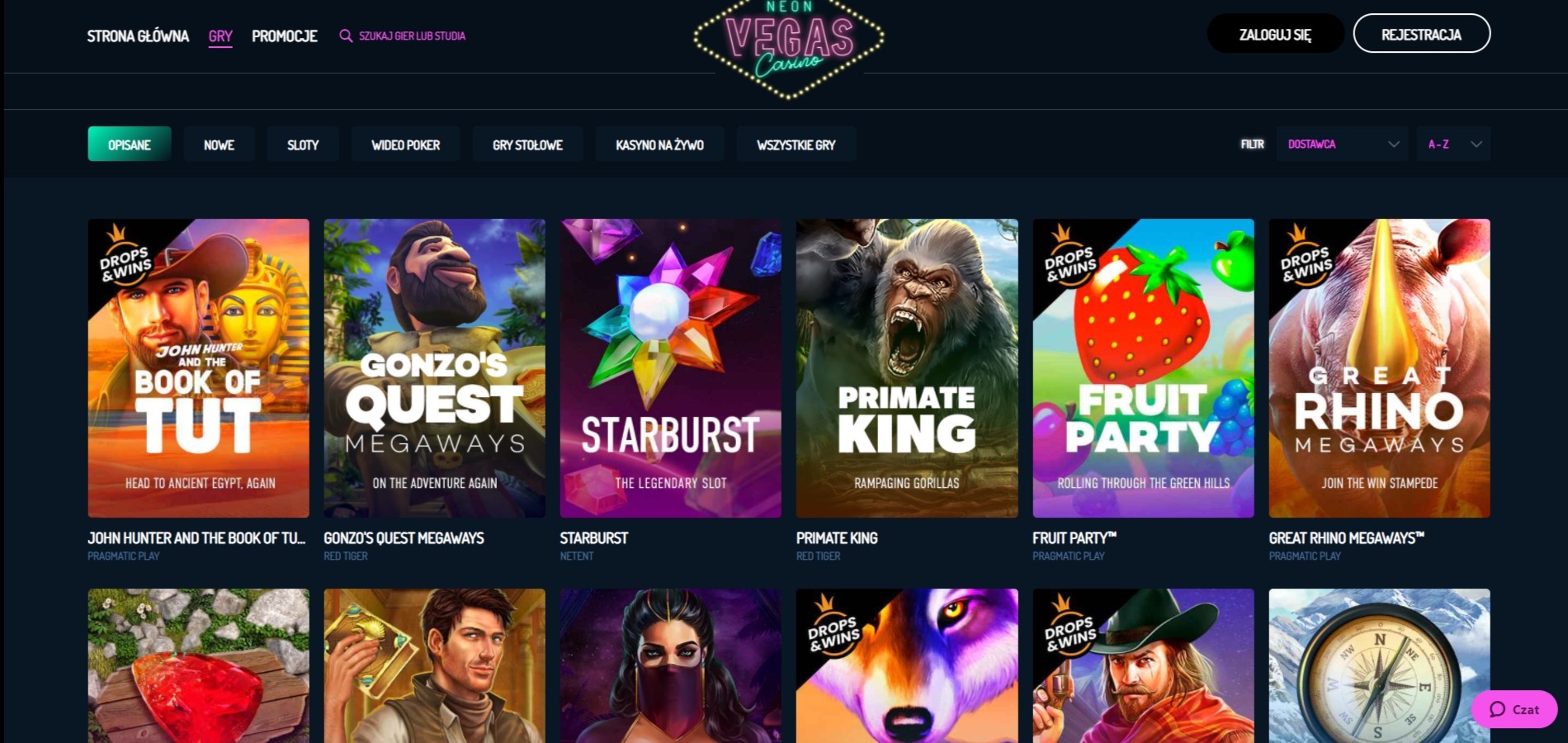1568x743 pixels.
Task: Switch to Kasyno na żywo tab
Action: click(659, 144)
